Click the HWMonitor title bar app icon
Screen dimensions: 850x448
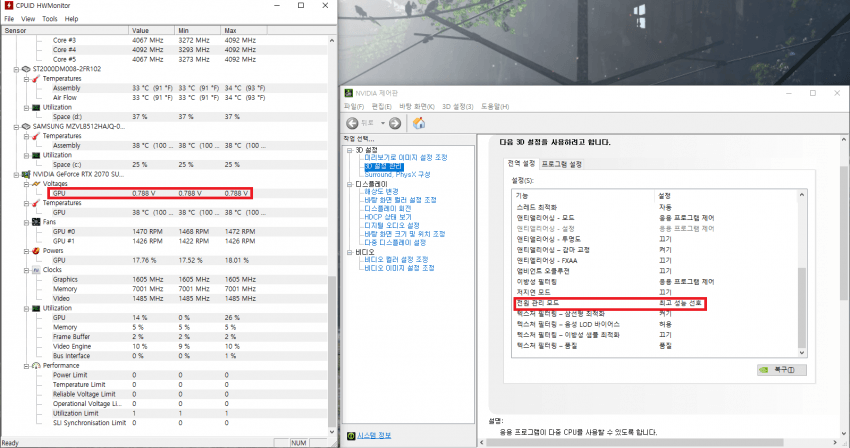click(x=8, y=5)
